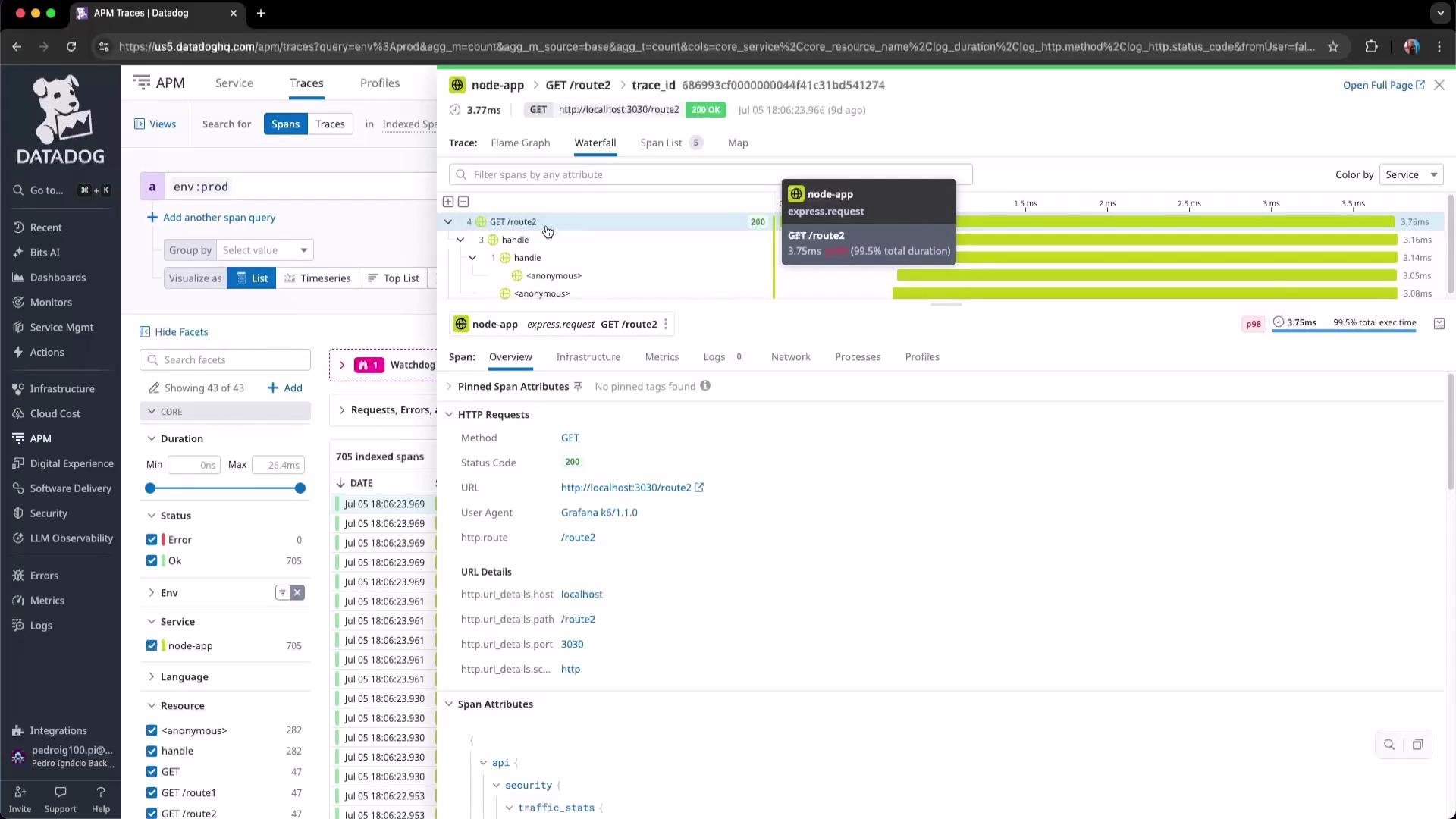Open Service Mgmt in sidebar
The image size is (1456, 819).
coord(61,328)
